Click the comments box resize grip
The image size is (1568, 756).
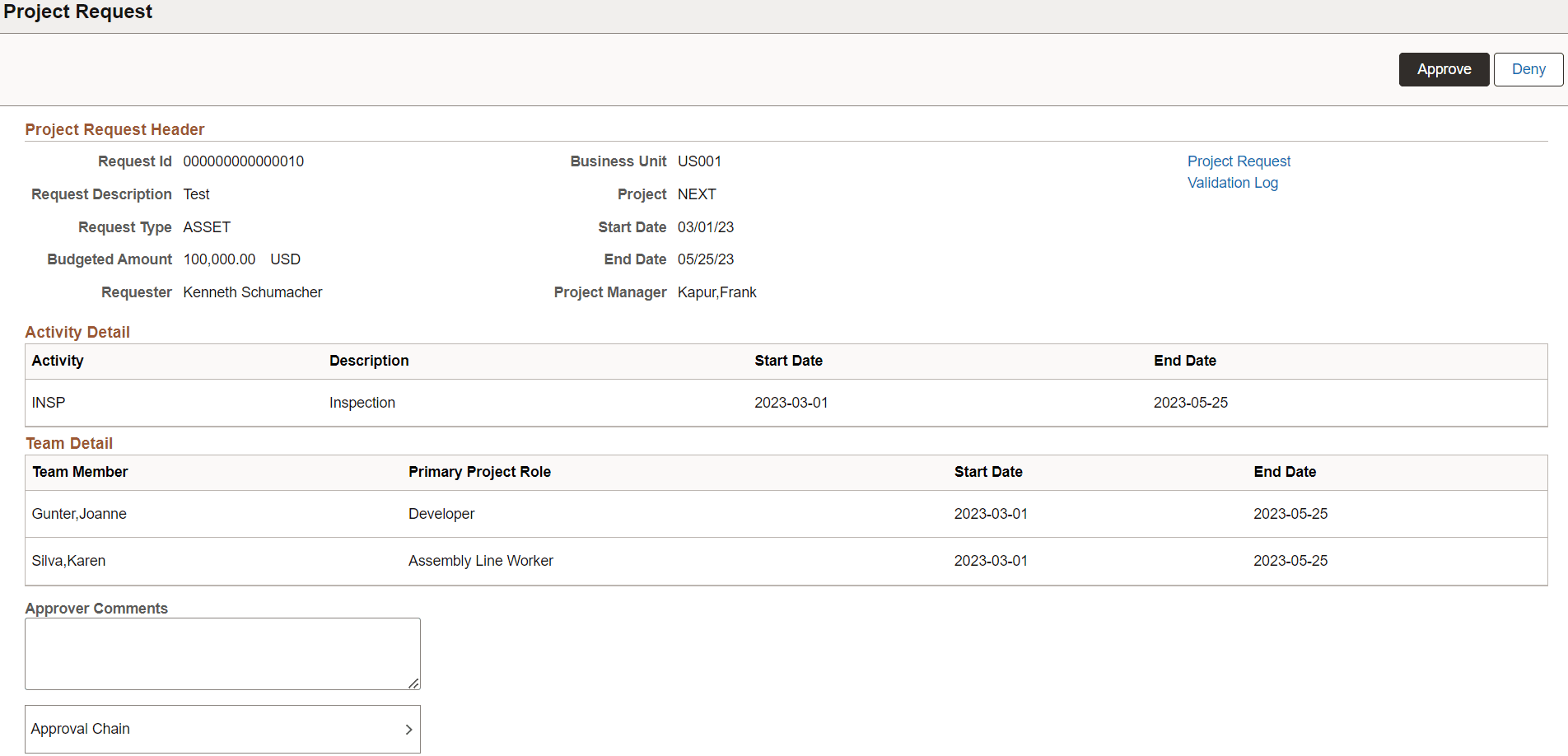(x=414, y=682)
